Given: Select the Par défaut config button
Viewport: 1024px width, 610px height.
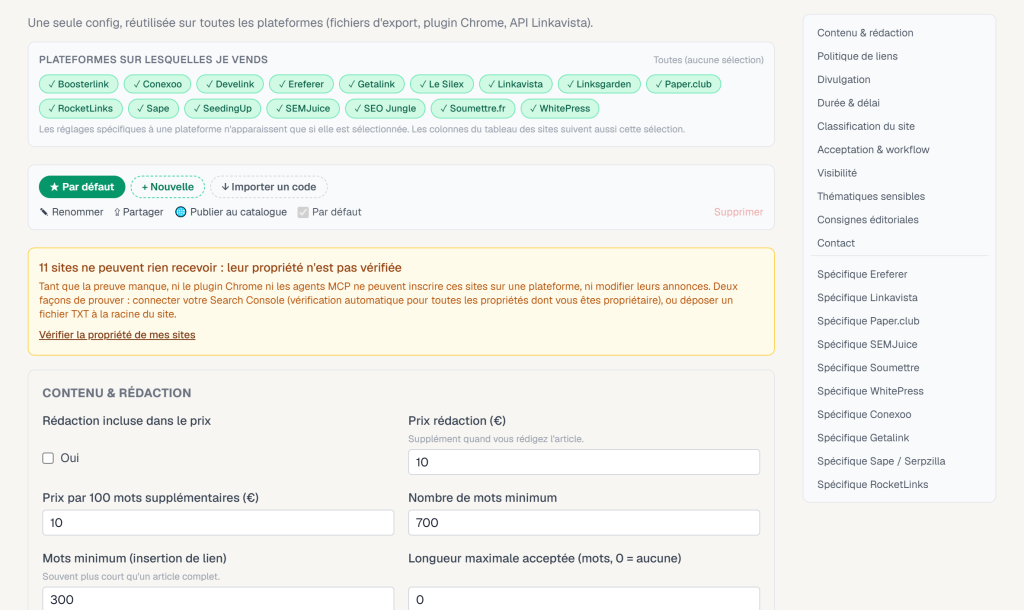Looking at the screenshot, I should (x=82, y=187).
